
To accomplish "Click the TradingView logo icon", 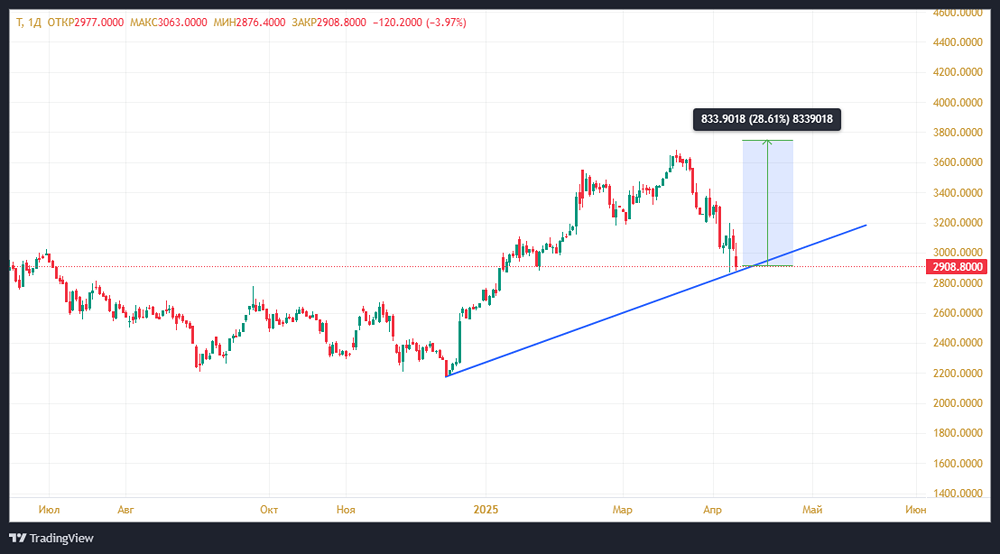I will 19,538.
